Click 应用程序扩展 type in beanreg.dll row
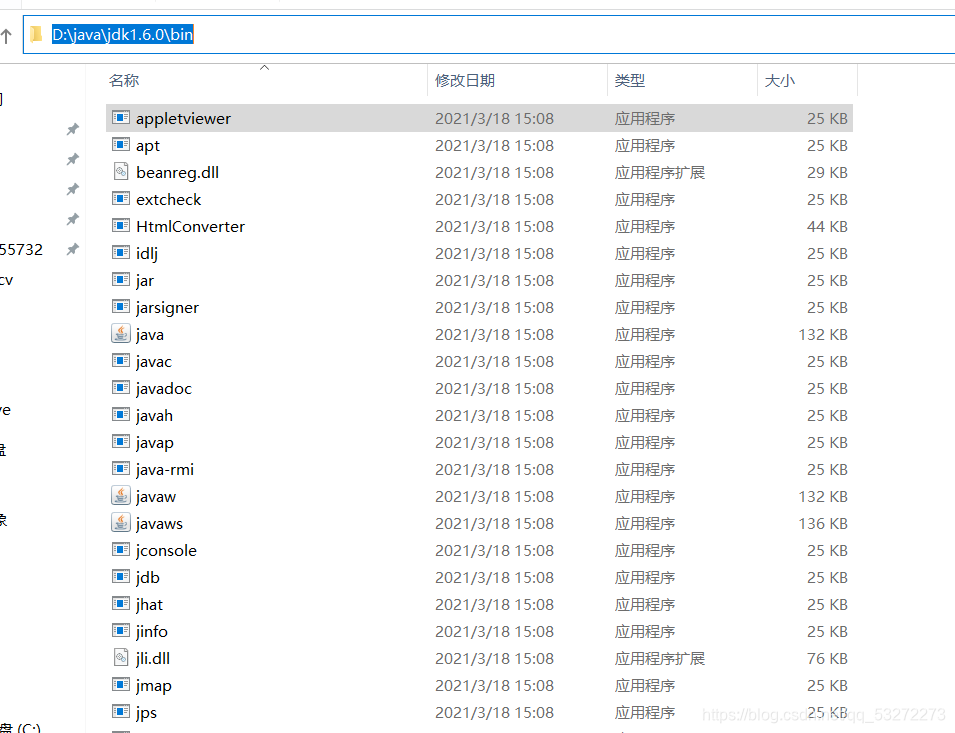Image resolution: width=955 pixels, height=733 pixels. click(x=660, y=172)
